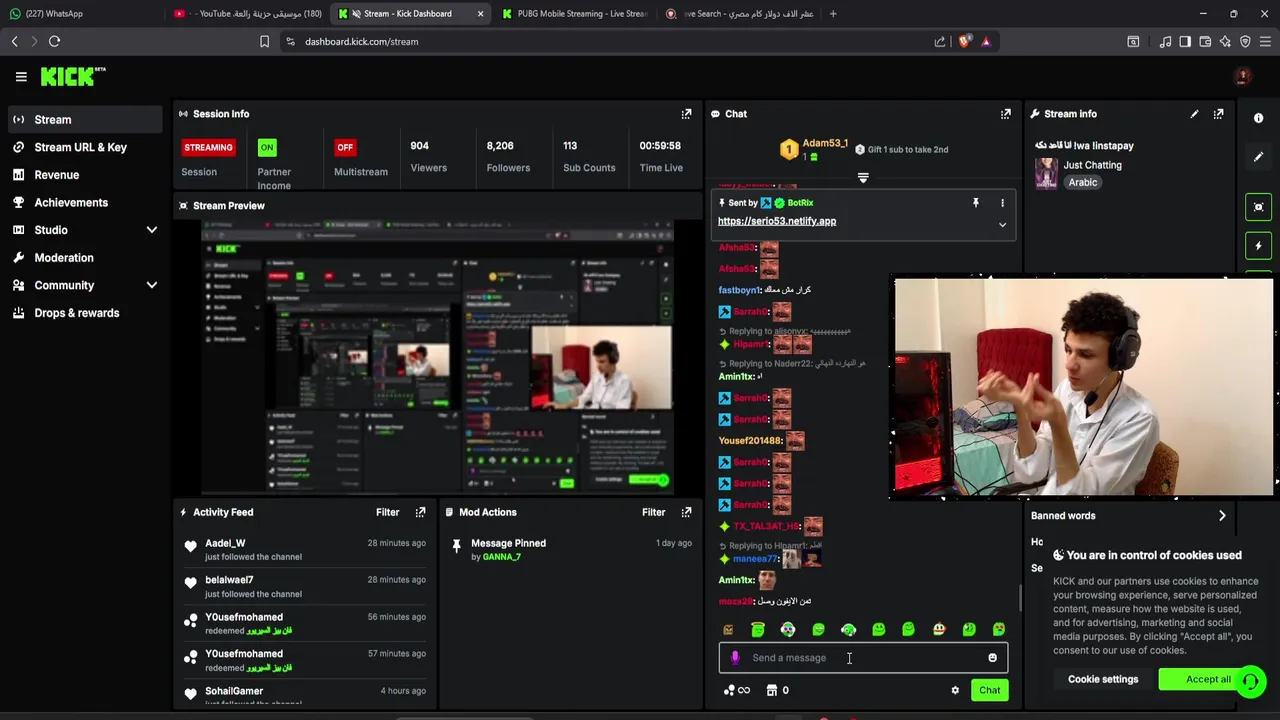Reload the page
Image resolution: width=1280 pixels, height=720 pixels.
point(55,41)
